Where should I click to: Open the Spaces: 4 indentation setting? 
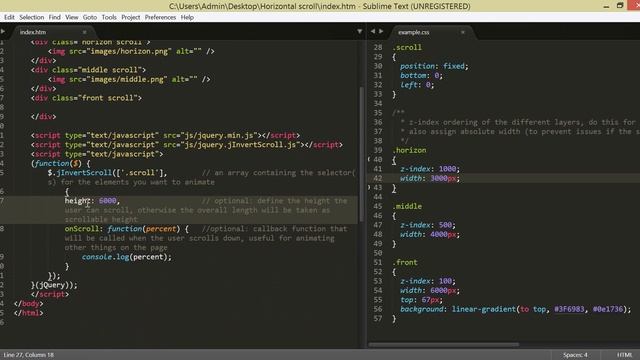[575, 355]
